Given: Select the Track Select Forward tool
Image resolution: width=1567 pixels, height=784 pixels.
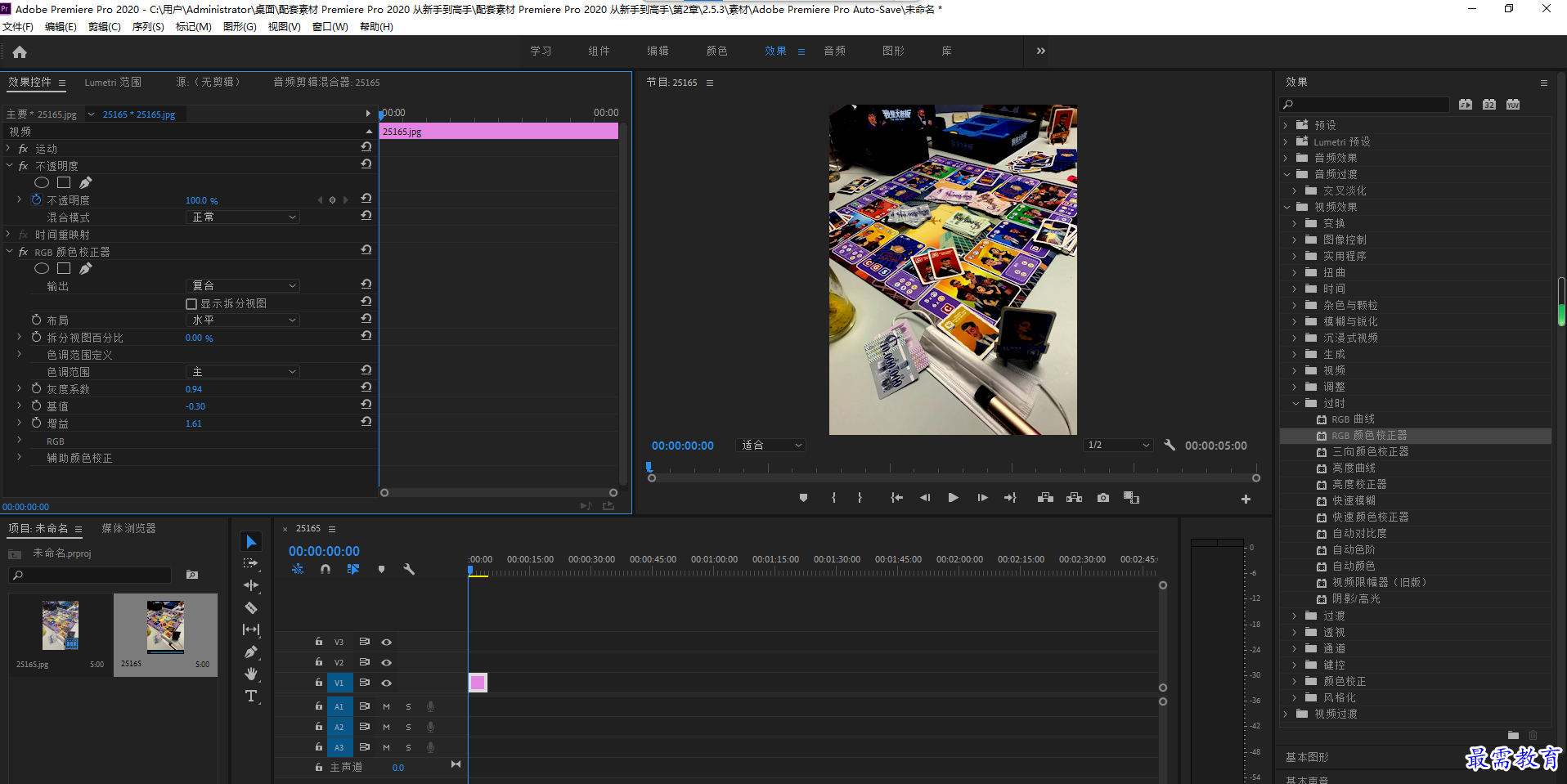Looking at the screenshot, I should click(x=251, y=563).
